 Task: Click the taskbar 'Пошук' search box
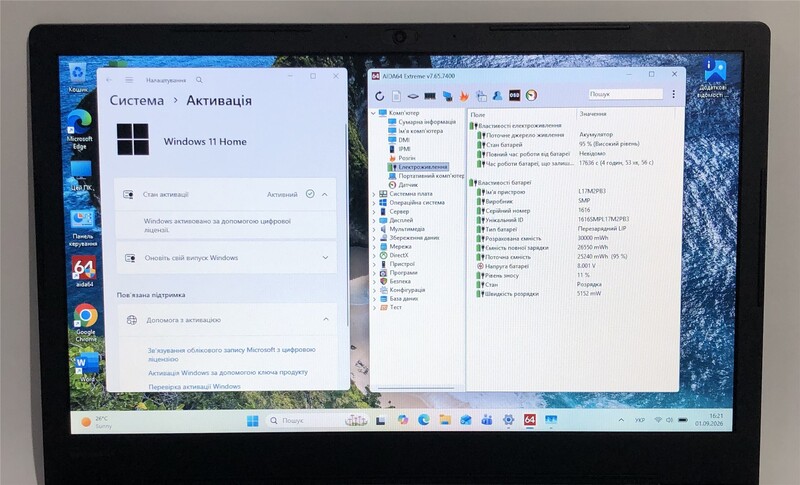click(x=317, y=421)
